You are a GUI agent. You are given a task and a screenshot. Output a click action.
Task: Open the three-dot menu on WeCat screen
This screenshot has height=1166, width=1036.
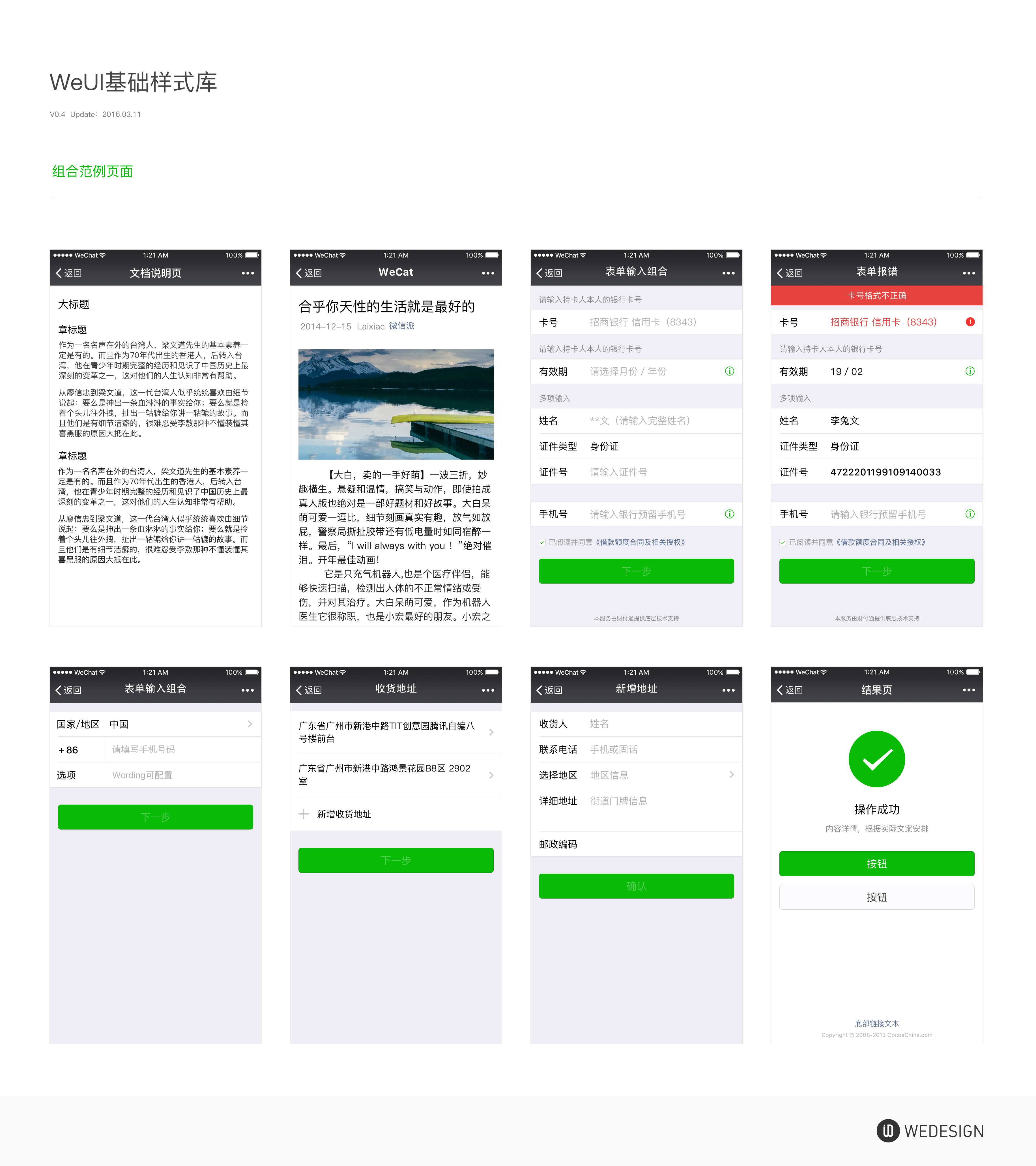coord(488,273)
